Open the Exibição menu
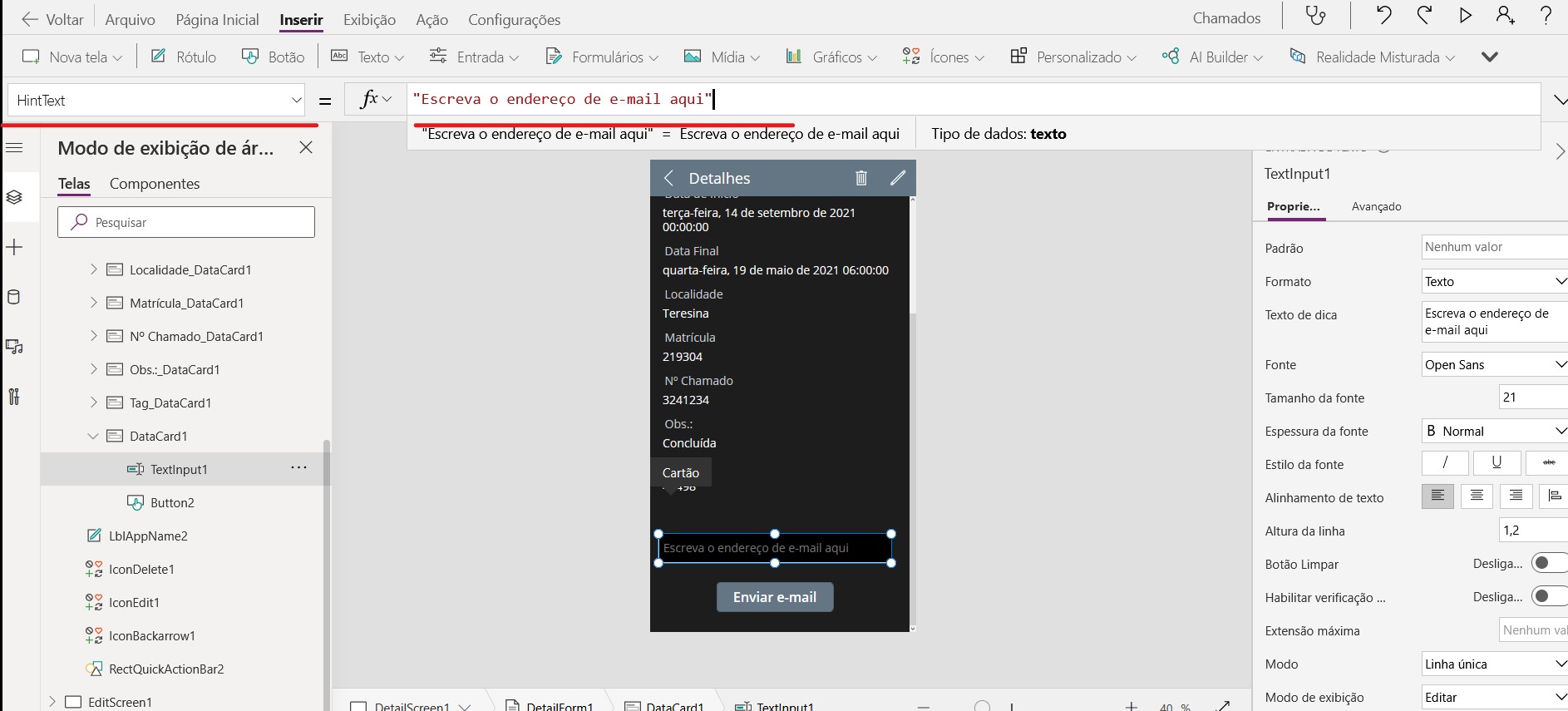Viewport: 1568px width, 711px height. tap(369, 19)
